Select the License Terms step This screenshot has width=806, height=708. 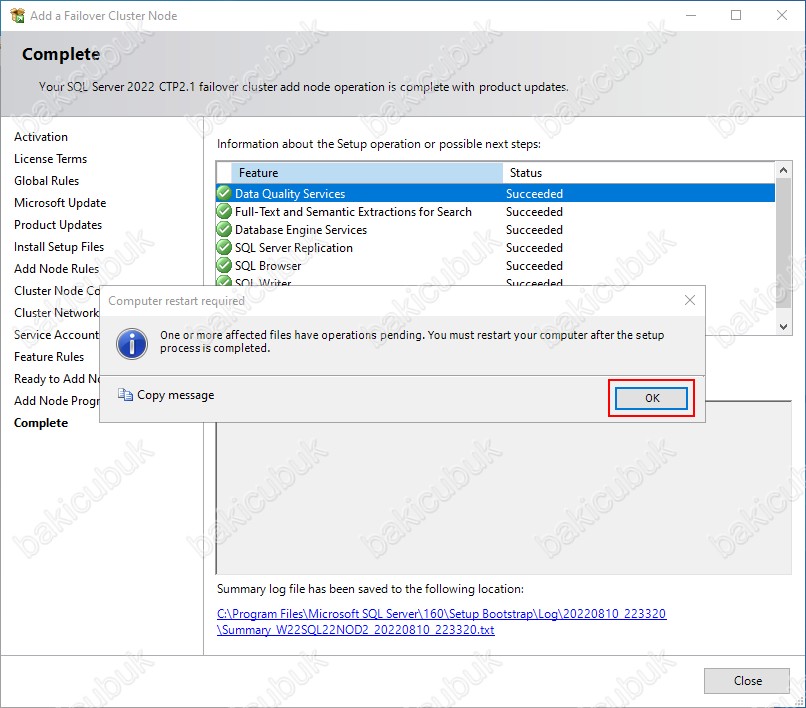click(x=50, y=159)
